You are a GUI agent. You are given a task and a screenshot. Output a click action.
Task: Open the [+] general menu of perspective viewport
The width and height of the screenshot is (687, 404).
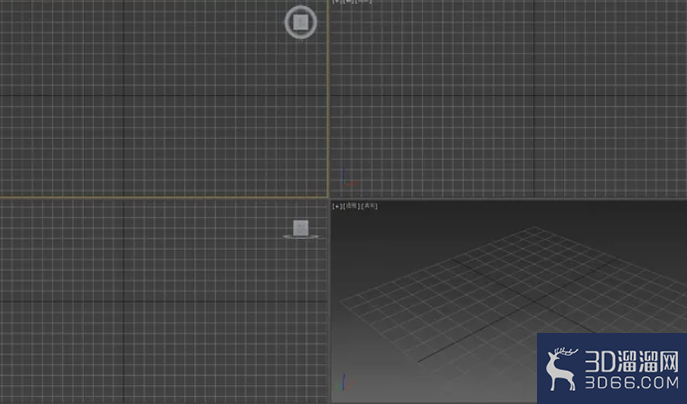click(336, 206)
